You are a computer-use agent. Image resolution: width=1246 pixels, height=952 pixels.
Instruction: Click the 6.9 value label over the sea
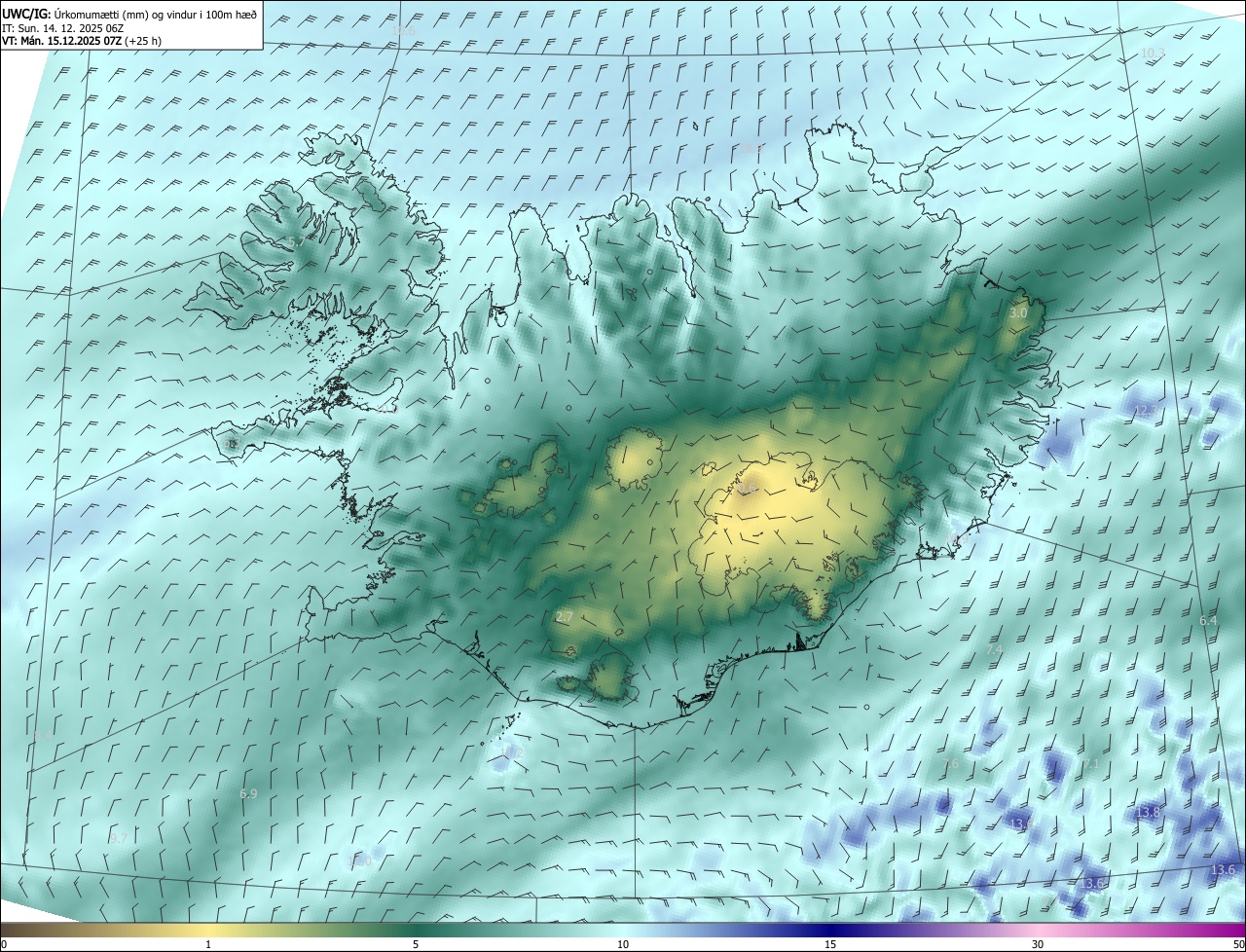click(x=248, y=794)
